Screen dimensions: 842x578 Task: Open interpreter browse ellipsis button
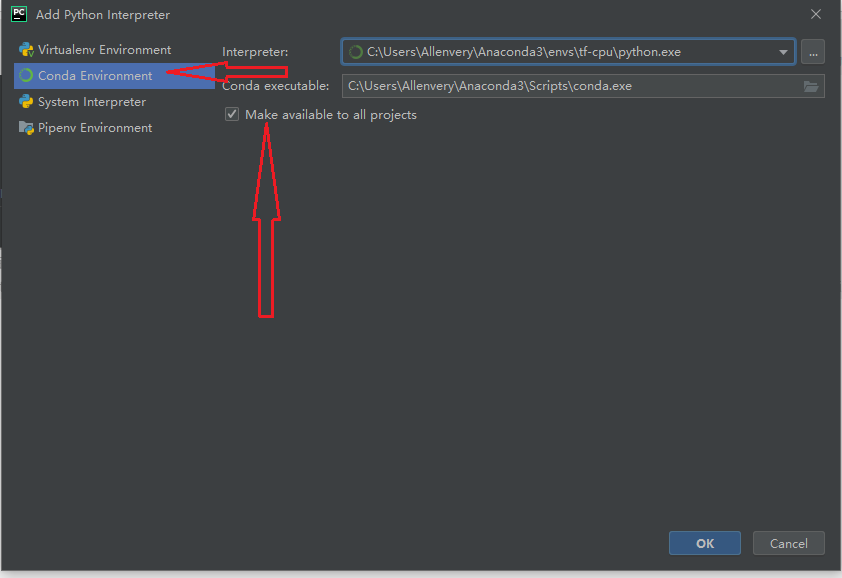point(813,52)
